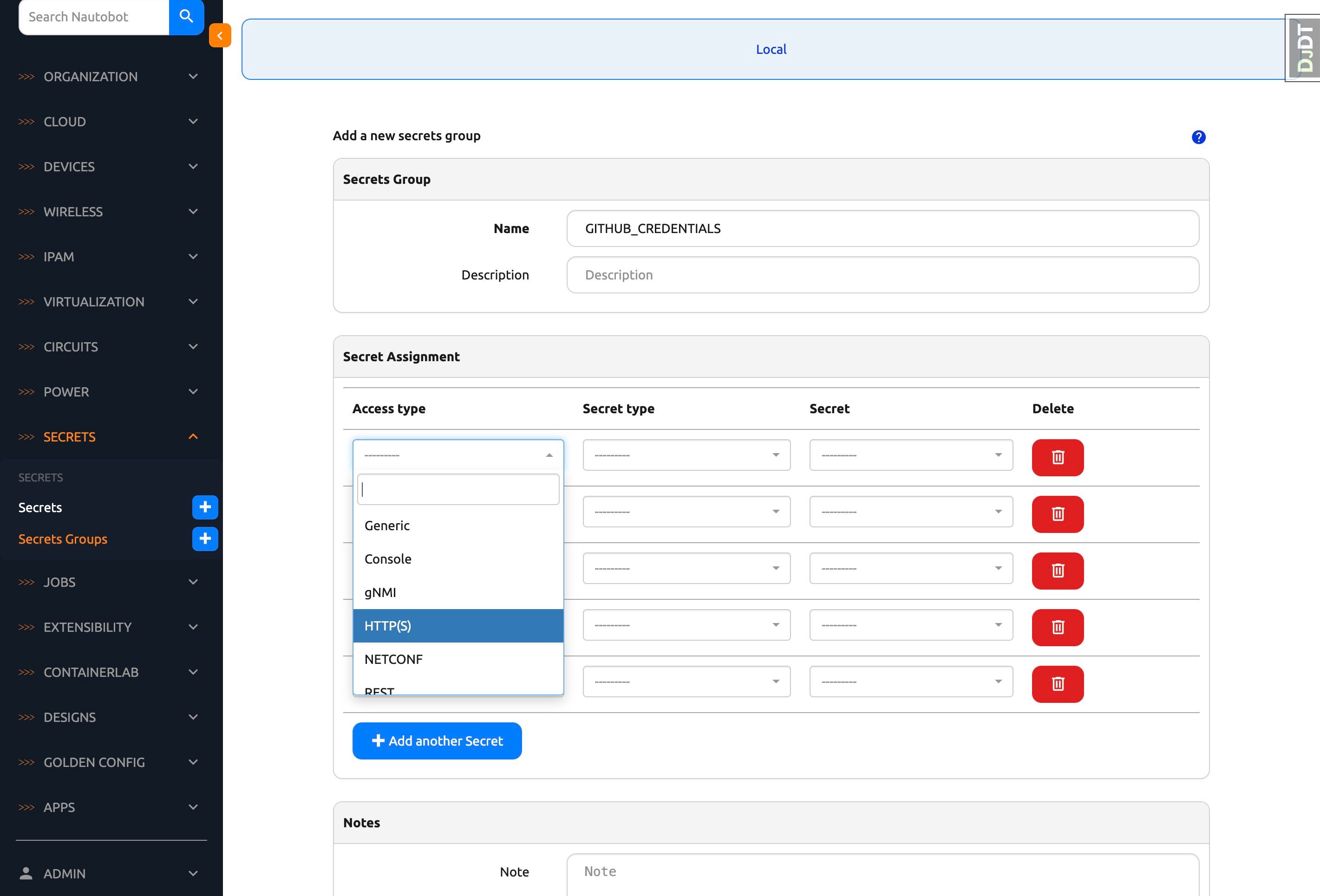Open the Secrets Groups sidebar link
This screenshot has height=896, width=1320.
pyautogui.click(x=63, y=539)
